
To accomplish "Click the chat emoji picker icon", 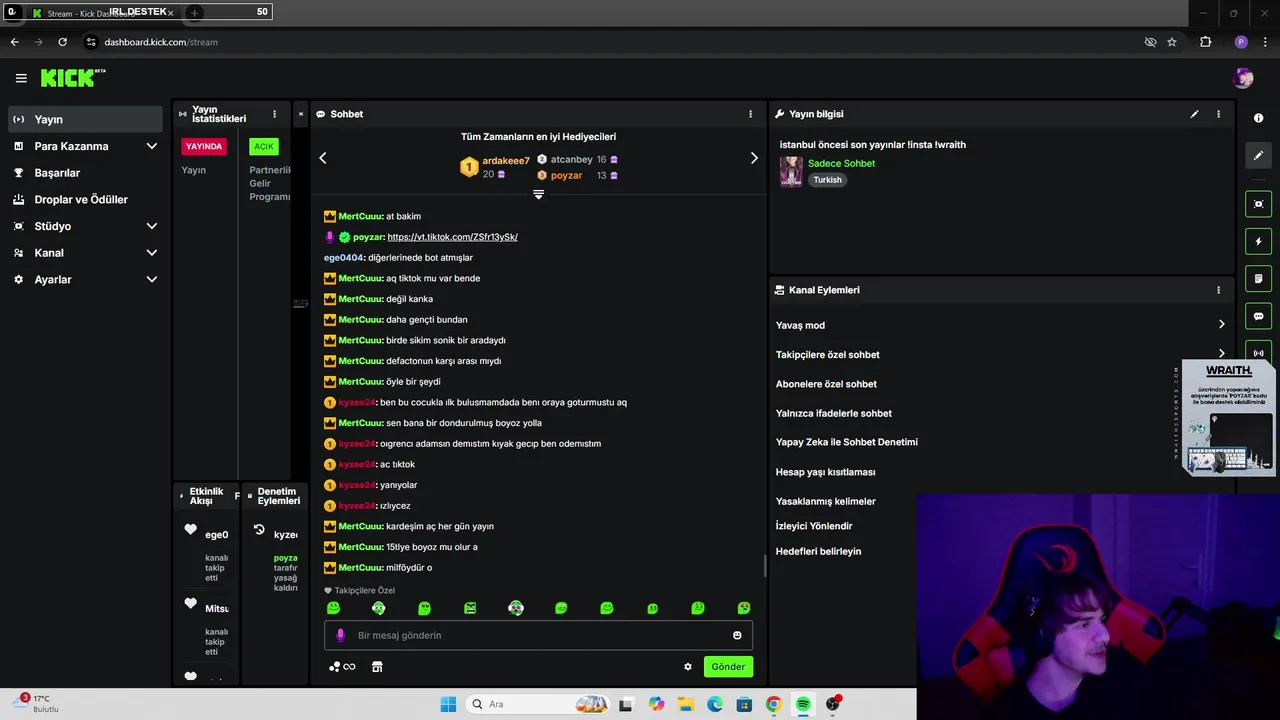I will pos(737,635).
